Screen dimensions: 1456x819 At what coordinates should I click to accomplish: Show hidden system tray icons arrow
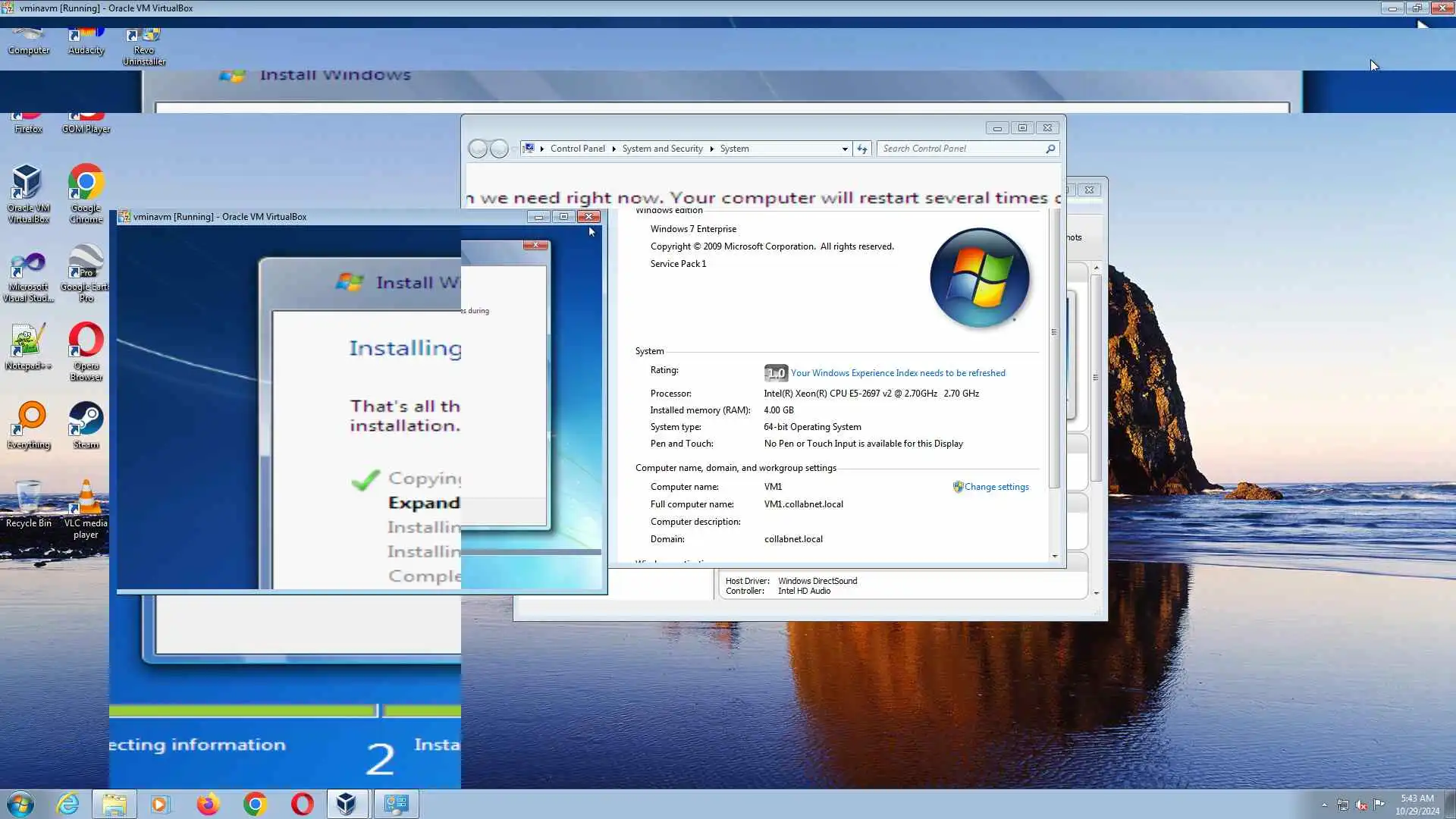tap(1324, 805)
